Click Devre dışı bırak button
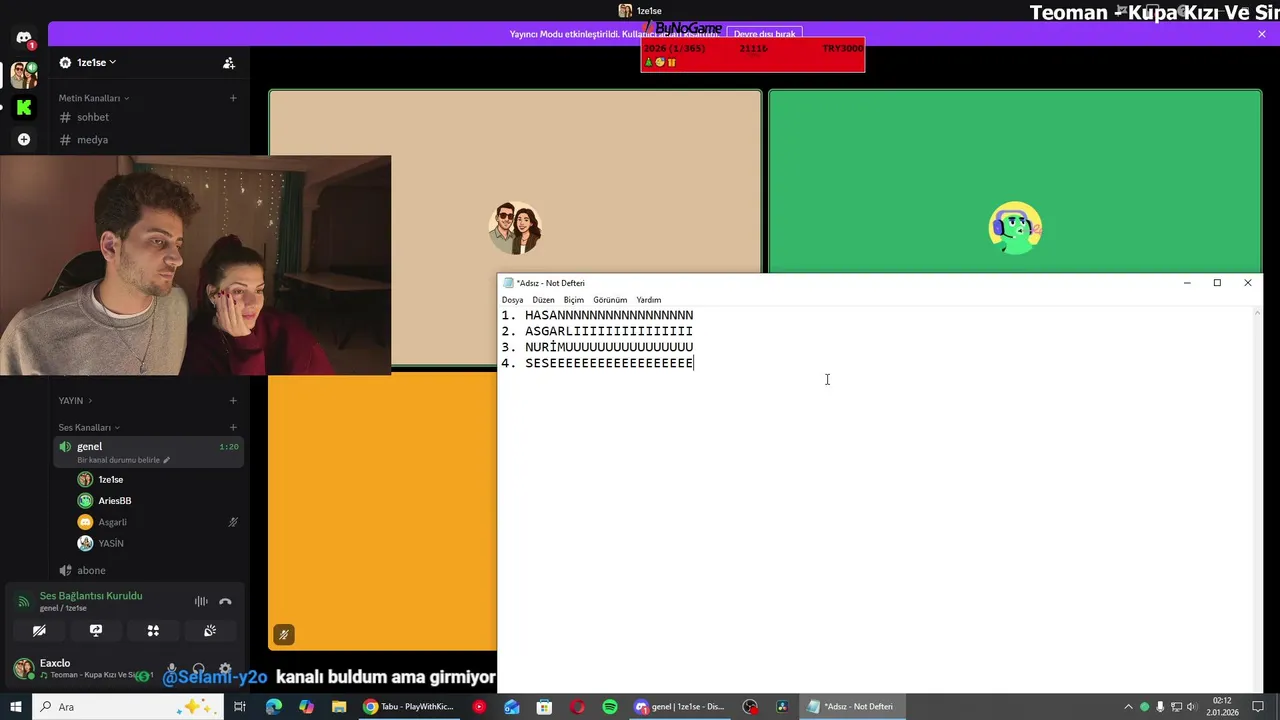1280x720 pixels. click(764, 34)
